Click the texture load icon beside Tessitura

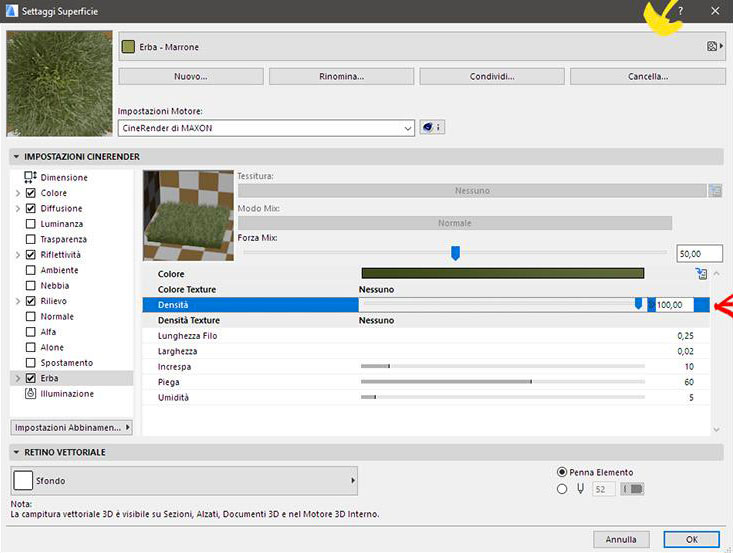[x=714, y=190]
